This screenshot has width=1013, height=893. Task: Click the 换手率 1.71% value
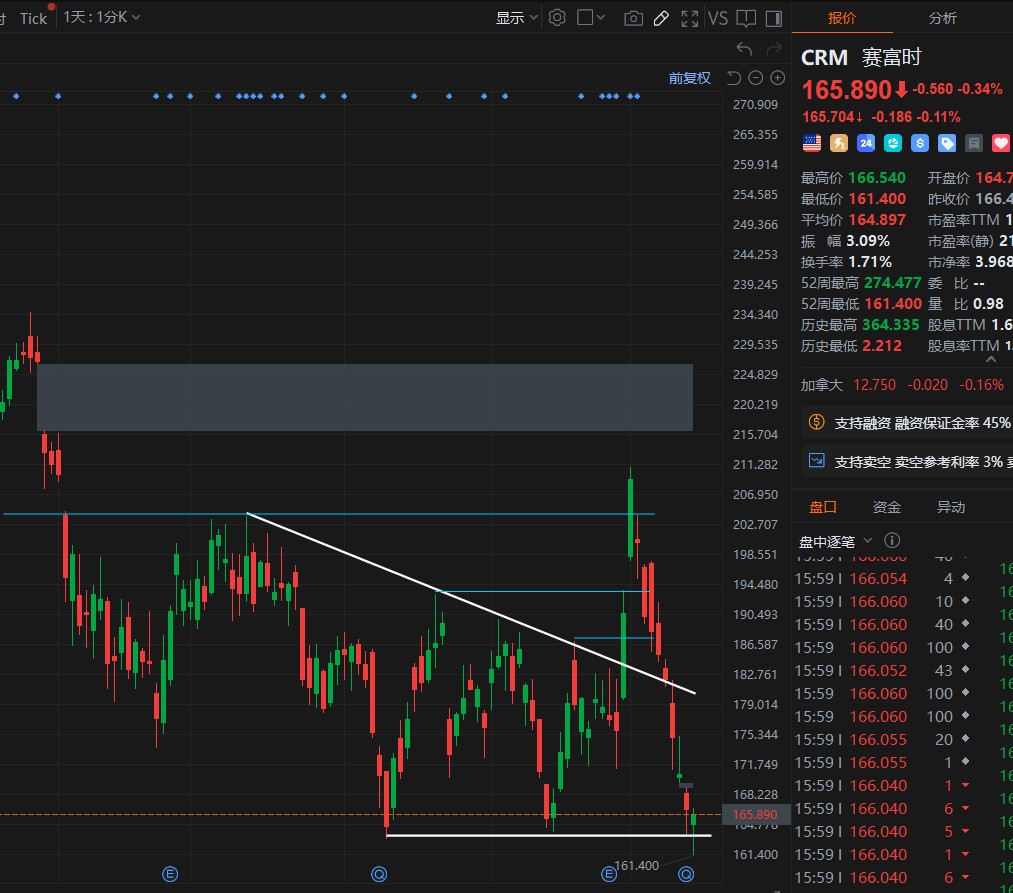coord(870,262)
